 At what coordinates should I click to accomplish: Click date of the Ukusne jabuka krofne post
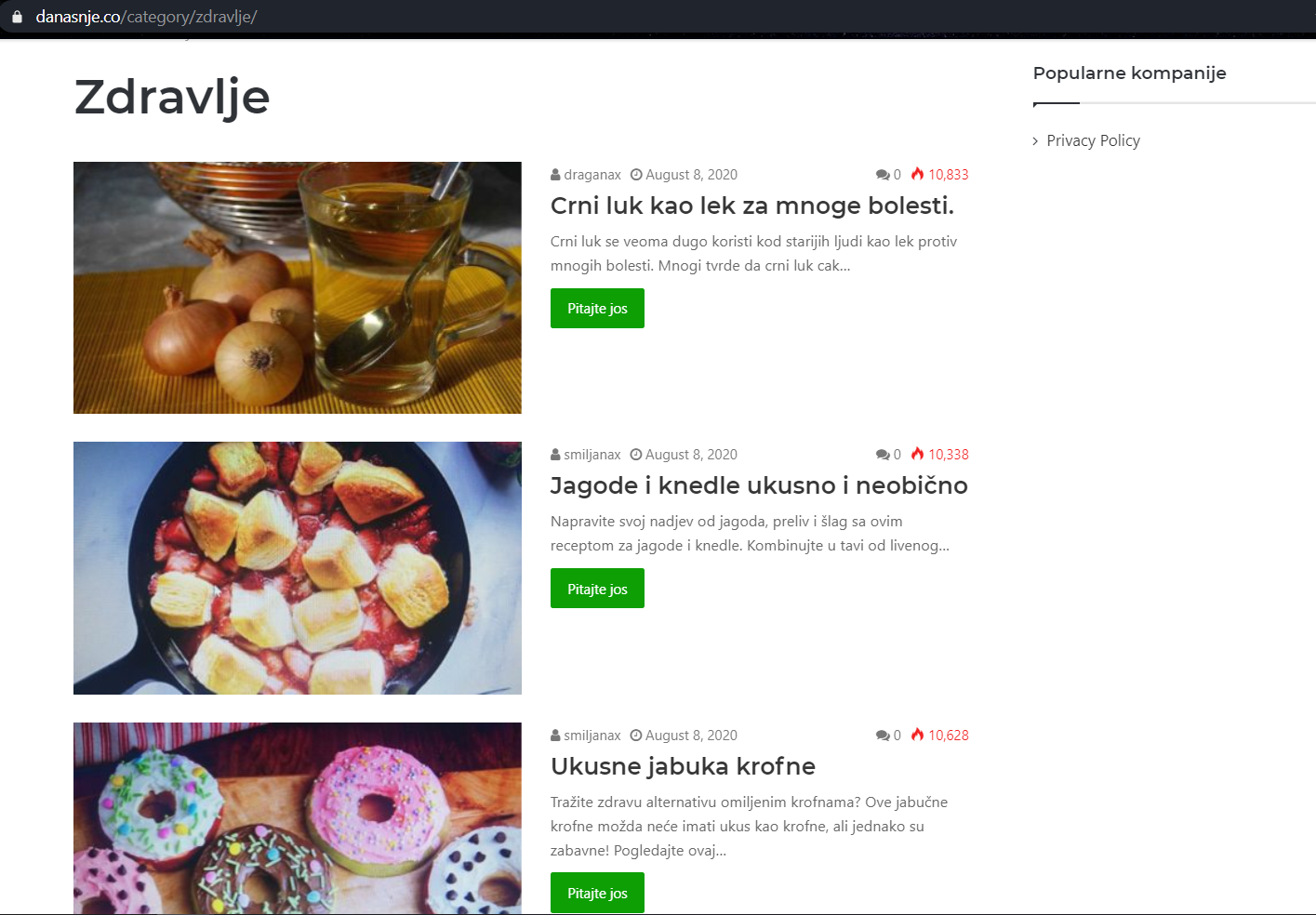pyautogui.click(x=691, y=736)
